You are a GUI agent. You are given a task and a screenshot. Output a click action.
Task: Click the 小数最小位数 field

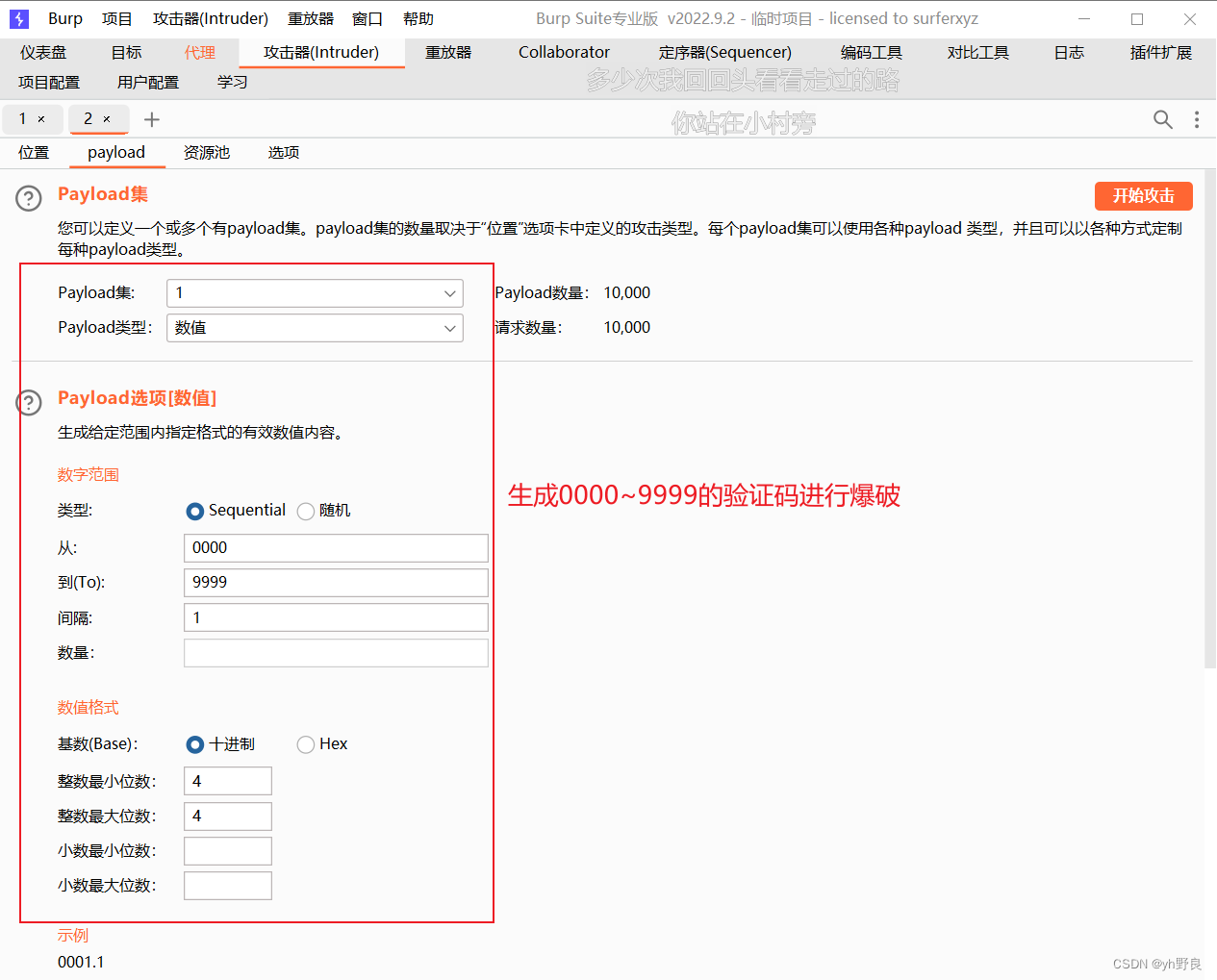tap(228, 851)
